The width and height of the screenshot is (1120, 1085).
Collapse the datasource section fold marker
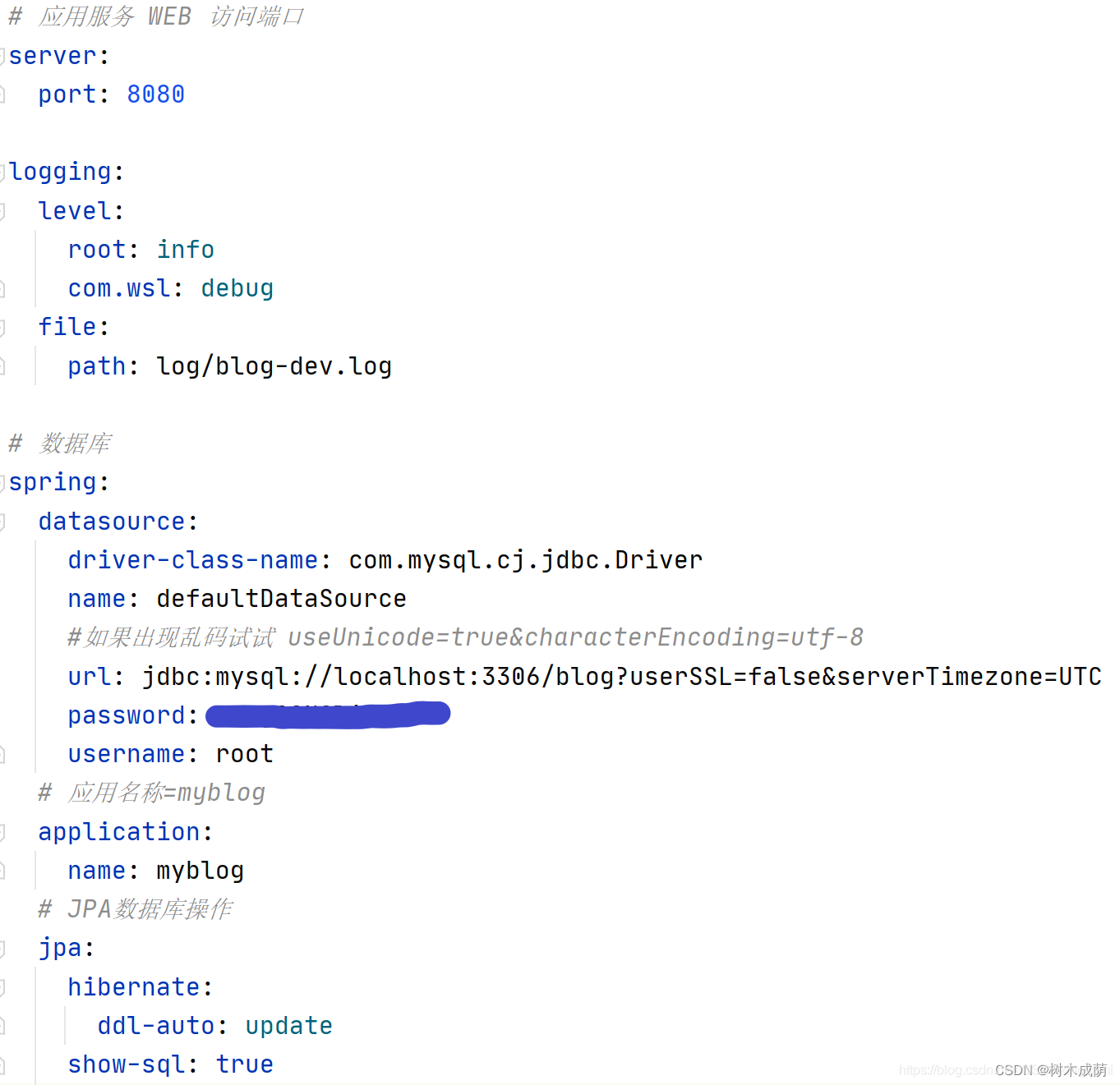tap(2, 522)
